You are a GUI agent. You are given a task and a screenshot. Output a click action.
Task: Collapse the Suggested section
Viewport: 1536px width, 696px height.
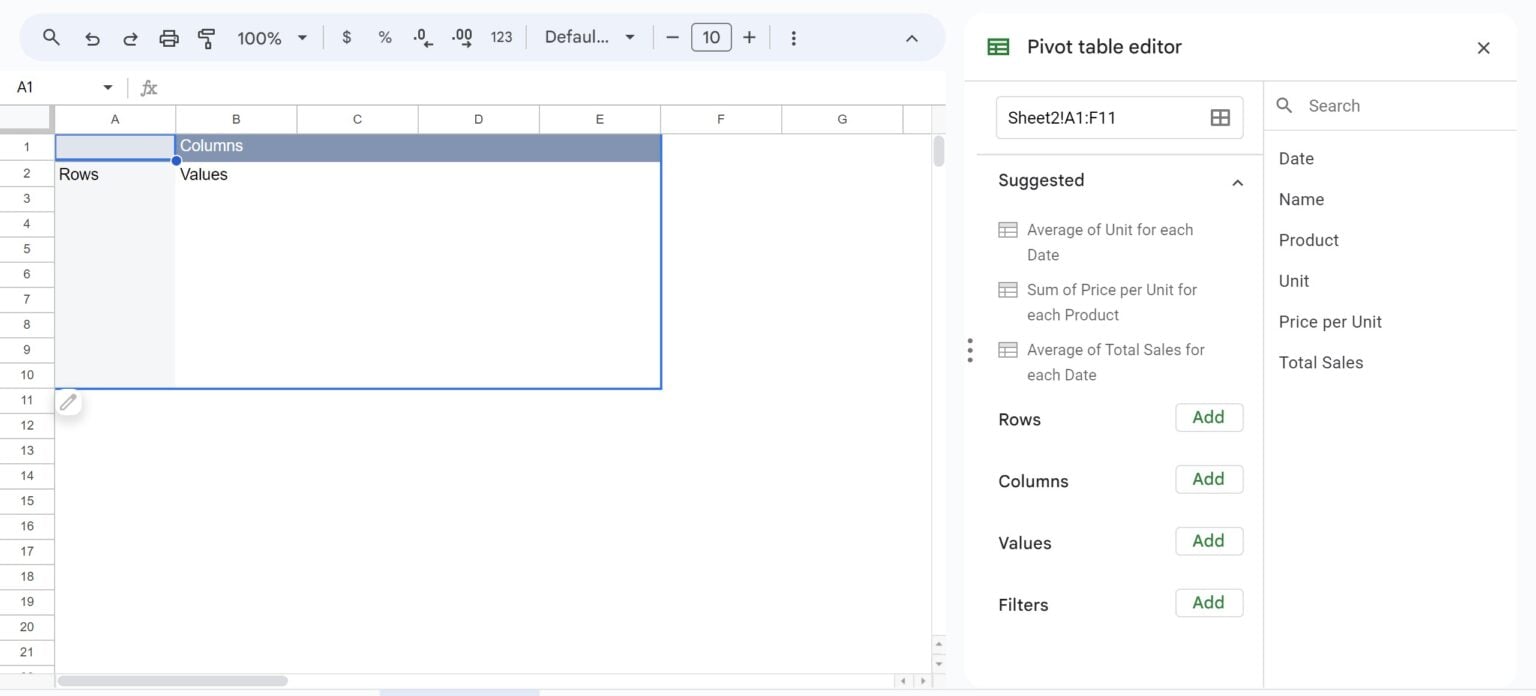[1238, 182]
